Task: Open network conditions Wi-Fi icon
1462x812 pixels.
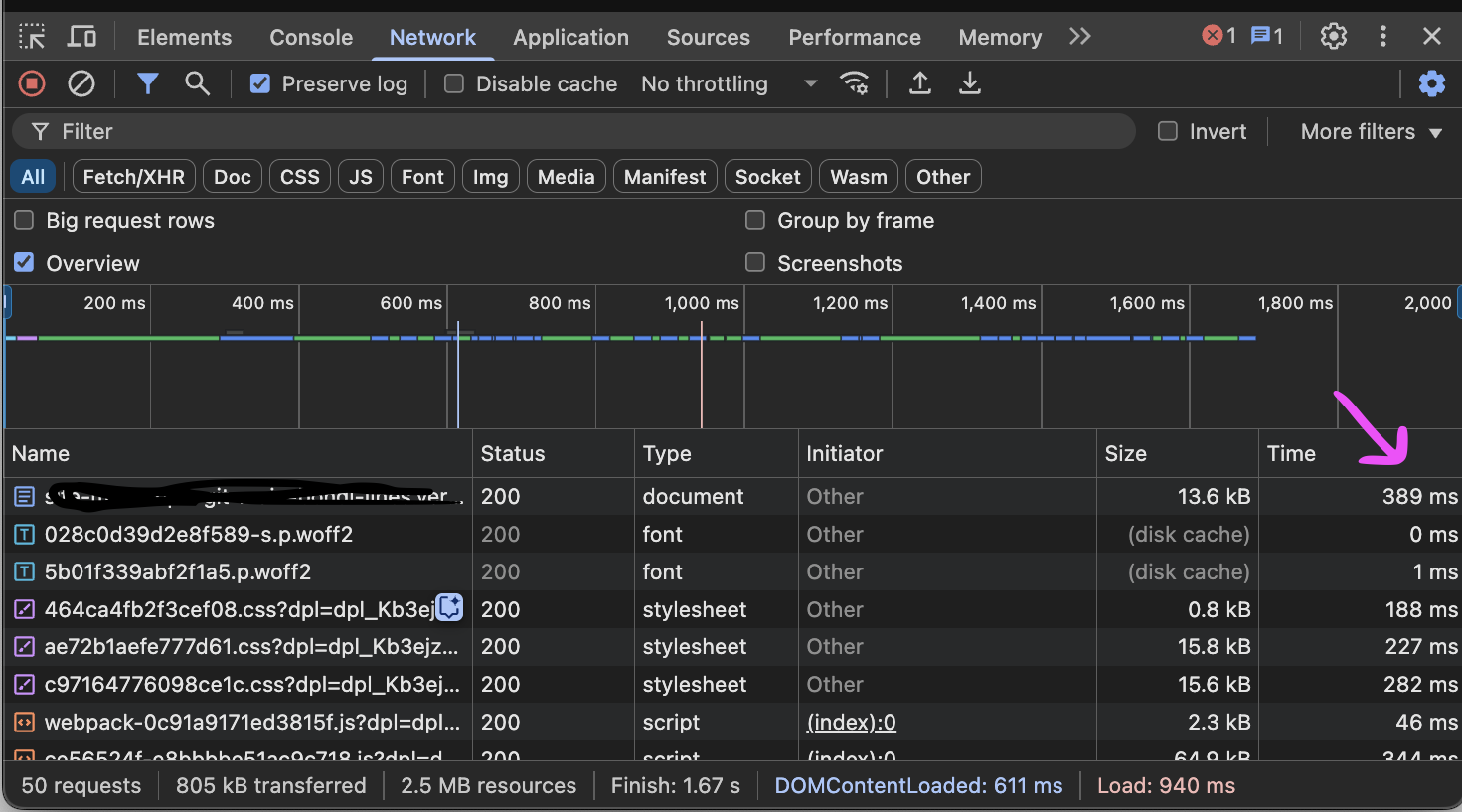Action: pos(854,83)
